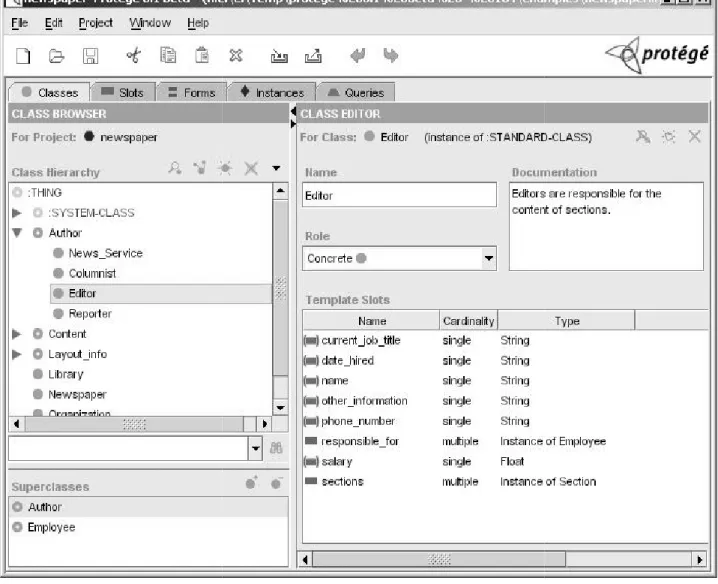
Task: Click the create note icon in Class Editor header
Action: click(669, 136)
